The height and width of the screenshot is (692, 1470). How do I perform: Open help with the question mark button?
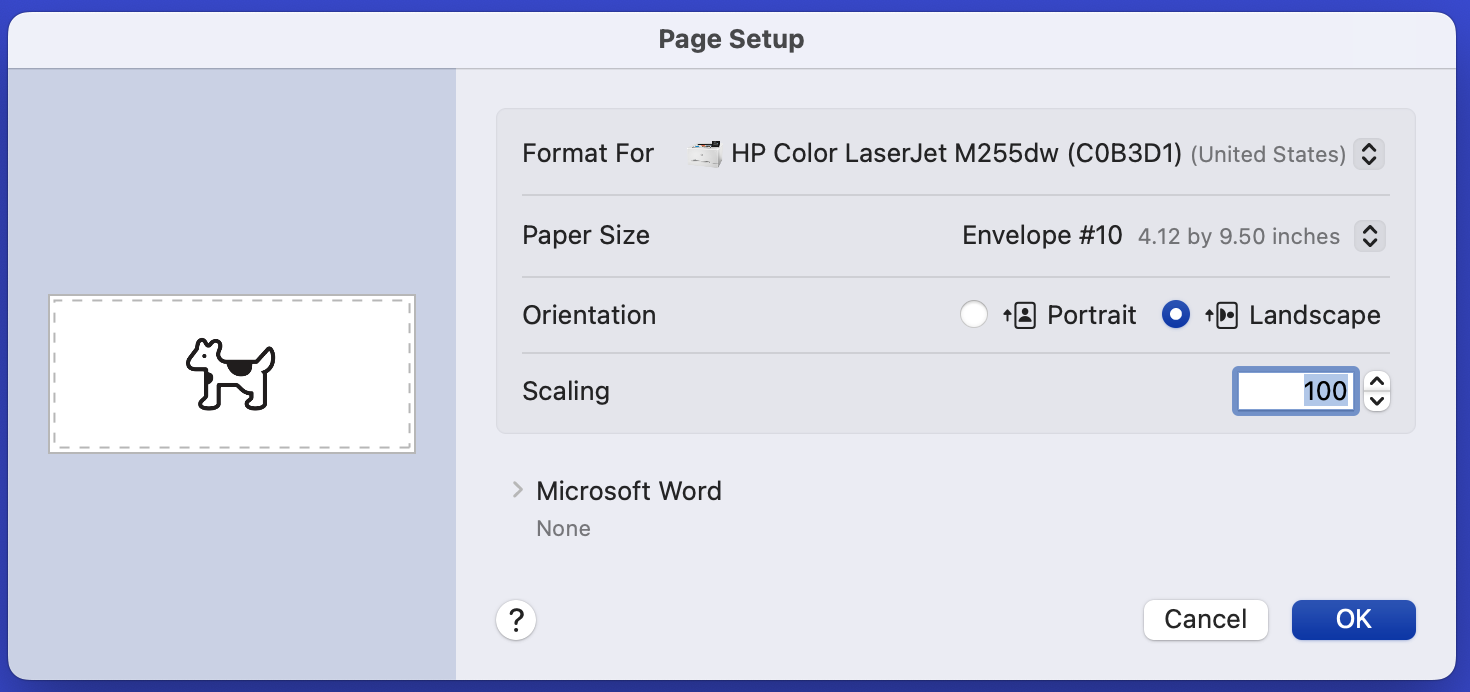(x=516, y=620)
